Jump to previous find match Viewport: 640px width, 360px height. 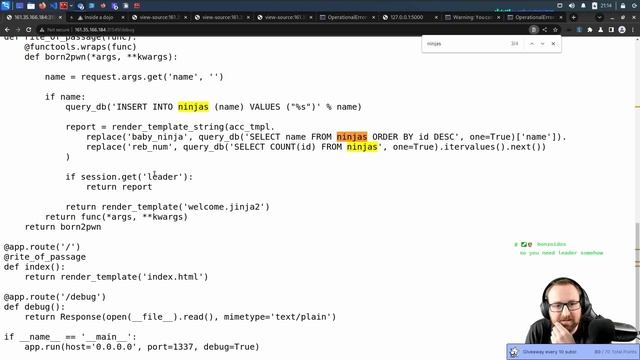pyautogui.click(x=531, y=44)
